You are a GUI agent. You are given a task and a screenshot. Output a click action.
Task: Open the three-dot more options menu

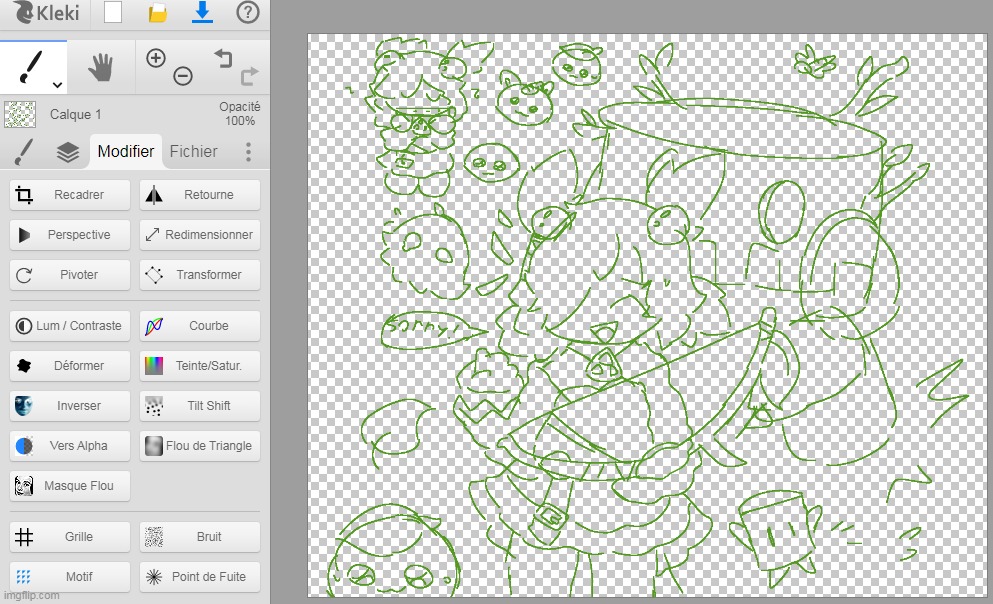pos(248,152)
